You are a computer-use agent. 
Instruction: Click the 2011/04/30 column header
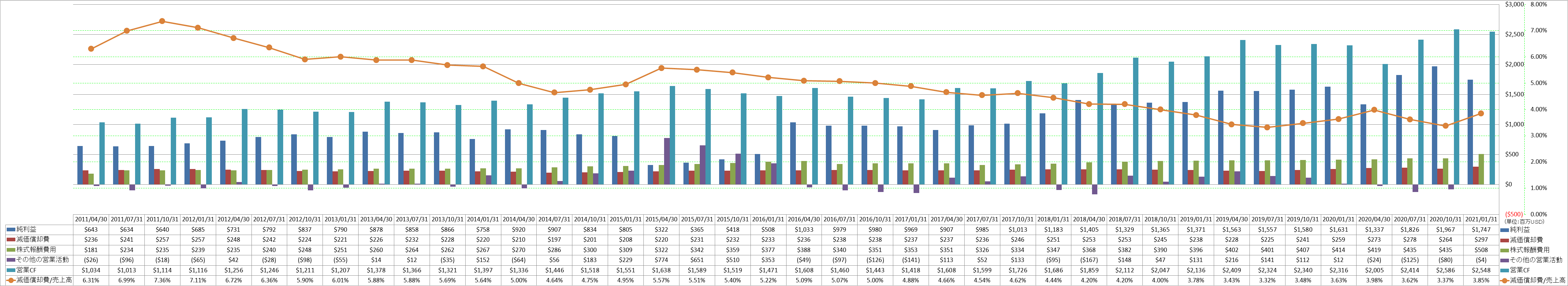(x=91, y=219)
